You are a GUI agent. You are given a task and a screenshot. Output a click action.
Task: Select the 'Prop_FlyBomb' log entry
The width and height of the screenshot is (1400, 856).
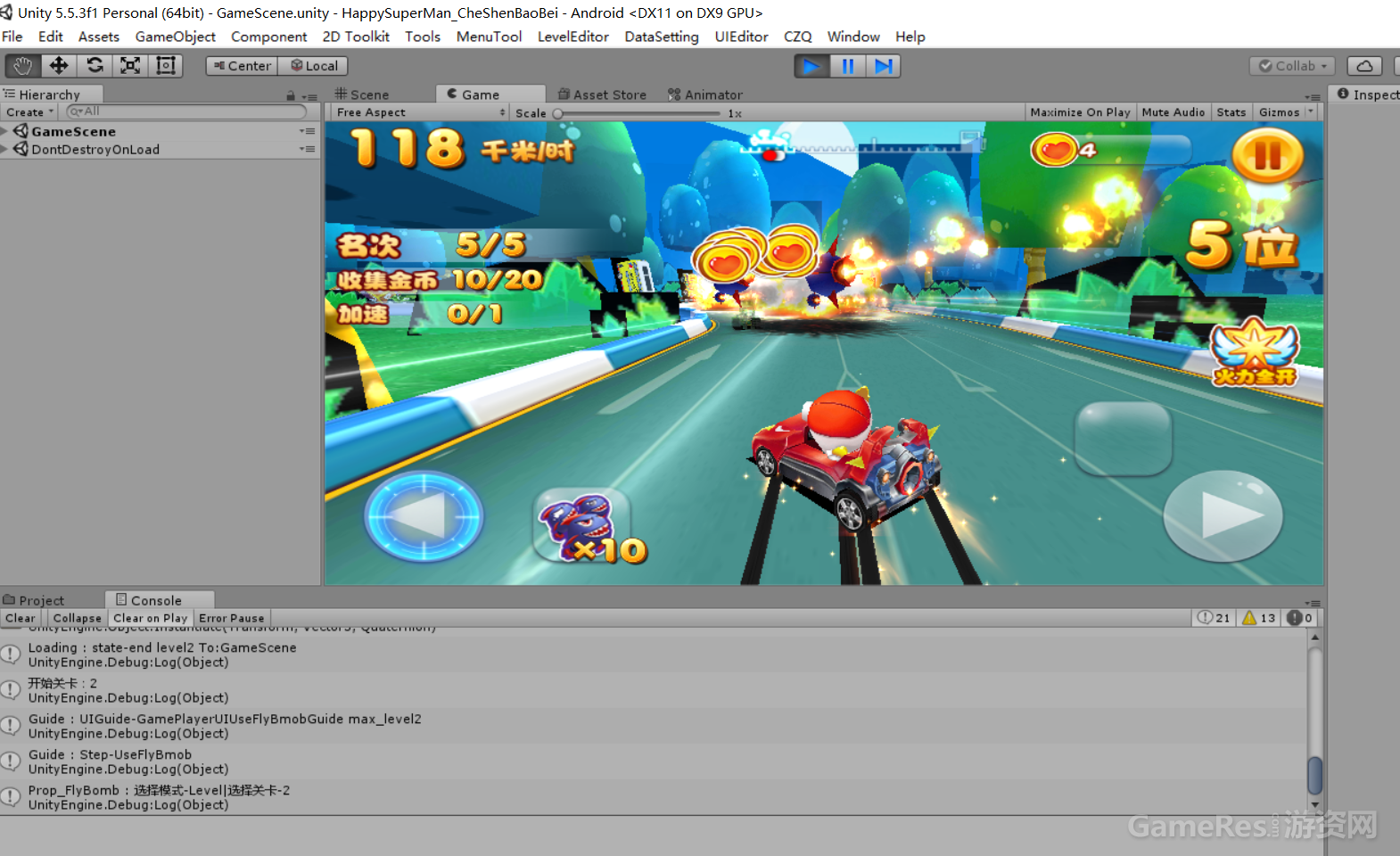click(653, 797)
